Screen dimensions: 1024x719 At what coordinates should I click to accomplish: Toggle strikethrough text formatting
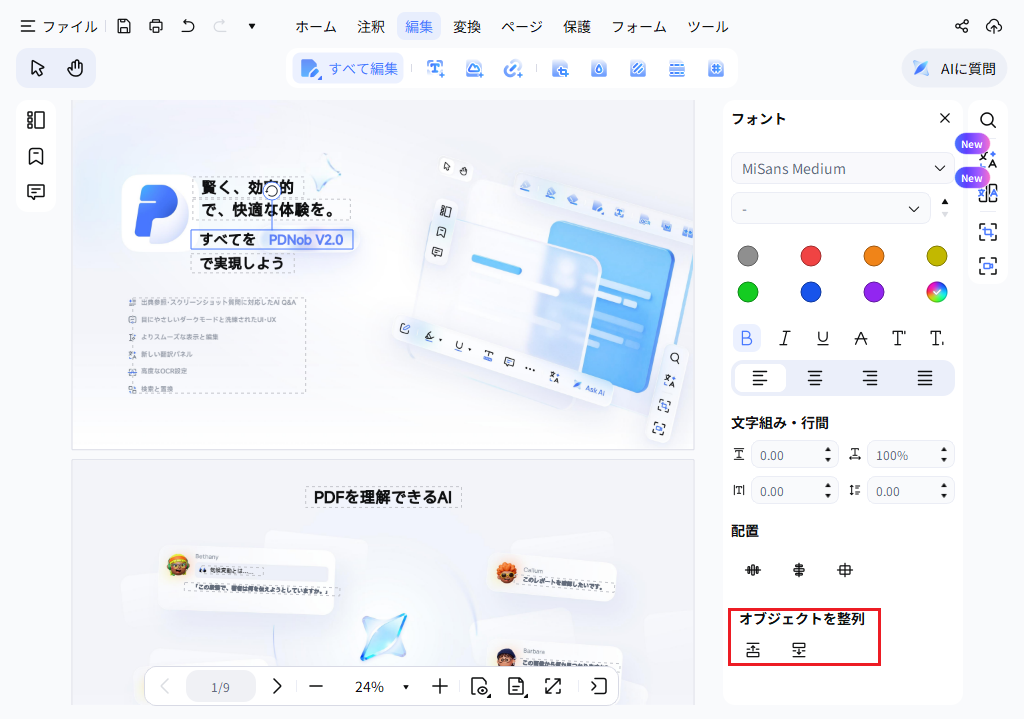pos(861,338)
